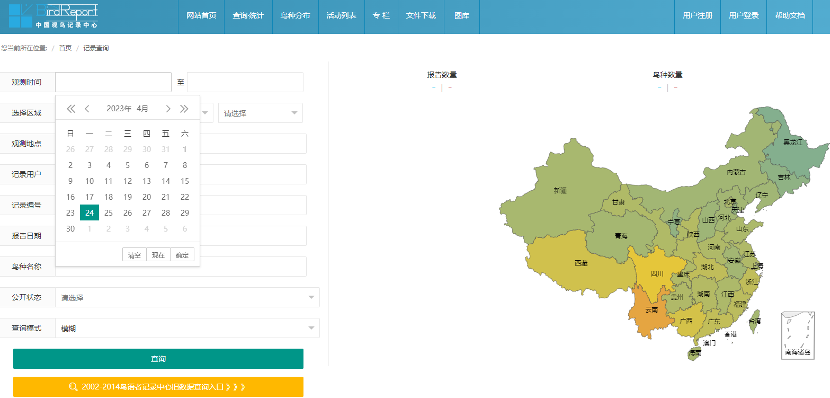Click 湖南 province on the map
Image resolution: width=830 pixels, height=398 pixels.
pos(703,293)
